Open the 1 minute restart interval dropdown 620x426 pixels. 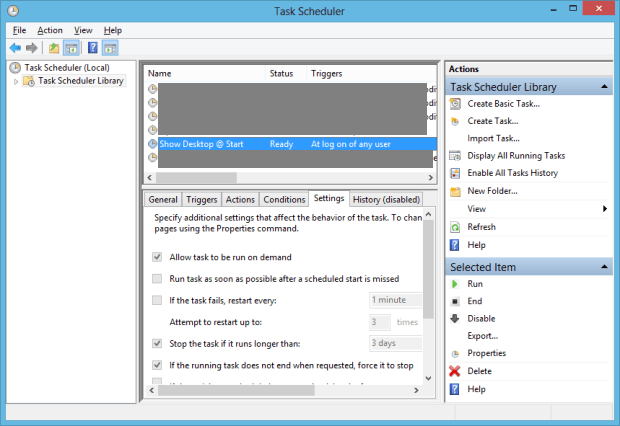point(396,300)
